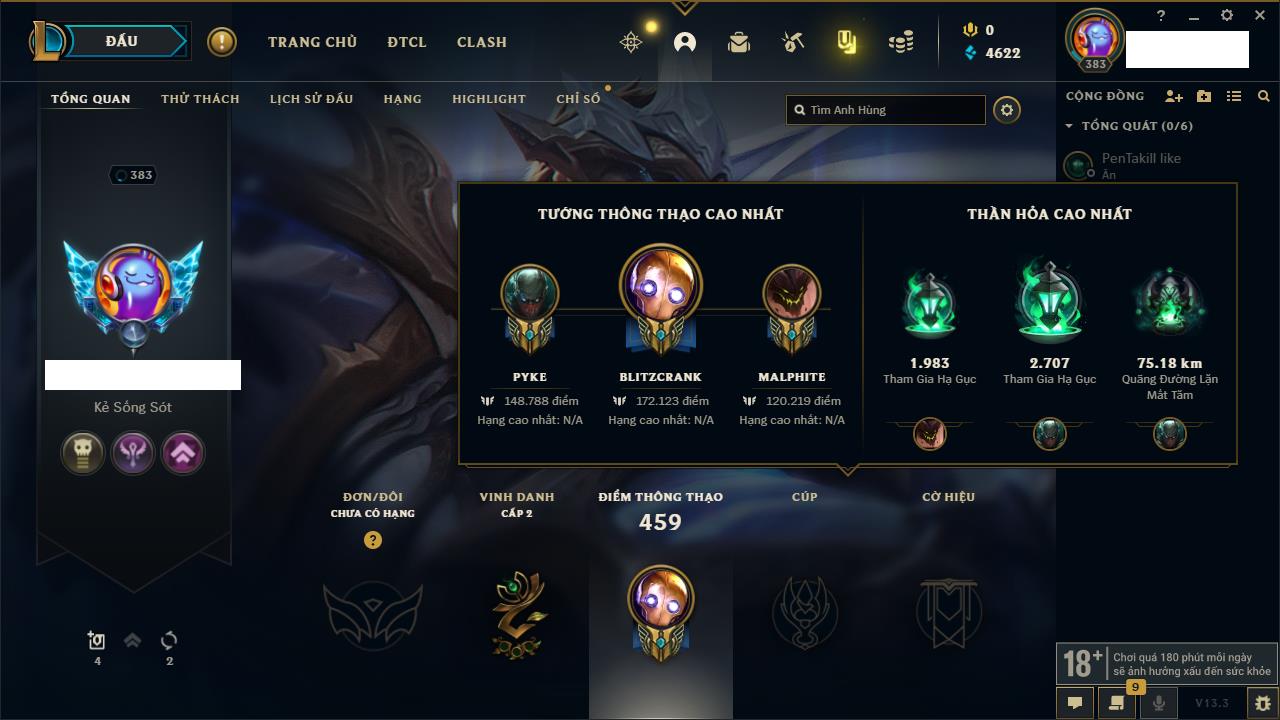
Task: Click the add friend icon
Action: (x=1174, y=96)
